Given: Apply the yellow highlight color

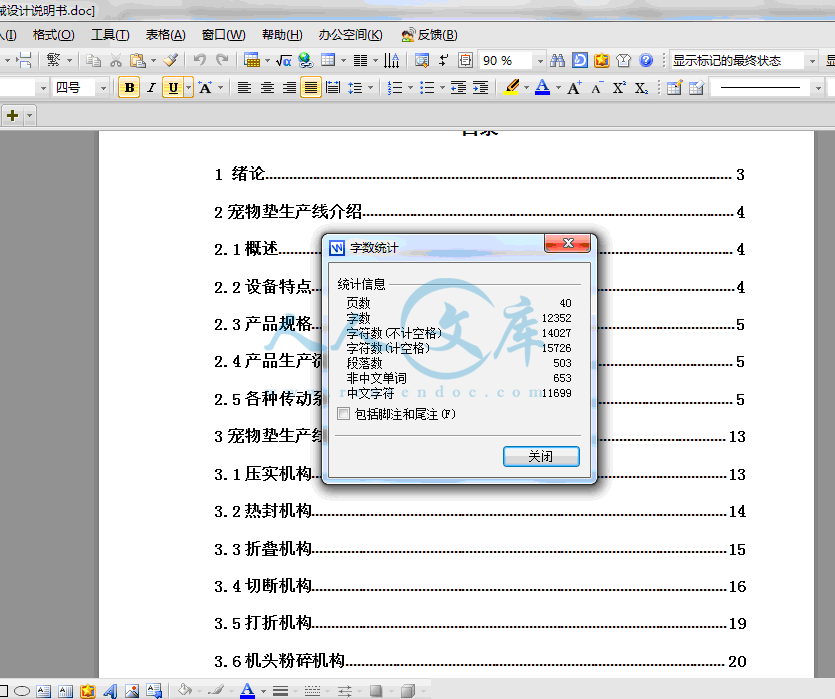Looking at the screenshot, I should pos(511,88).
